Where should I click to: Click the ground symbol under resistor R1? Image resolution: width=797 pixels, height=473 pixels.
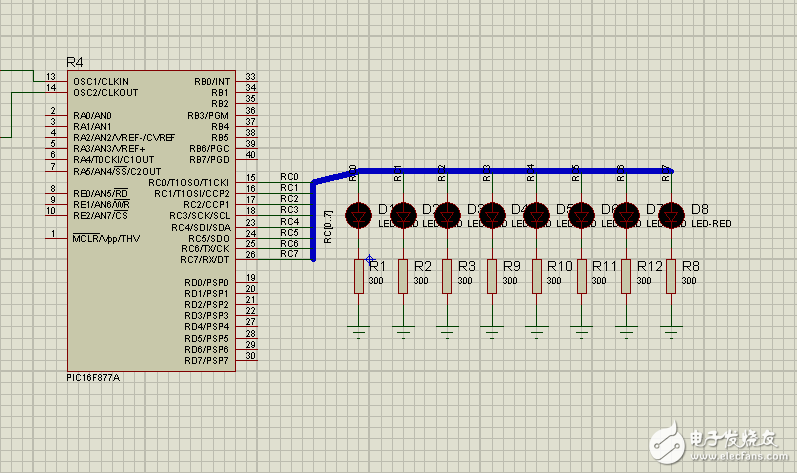tap(359, 332)
